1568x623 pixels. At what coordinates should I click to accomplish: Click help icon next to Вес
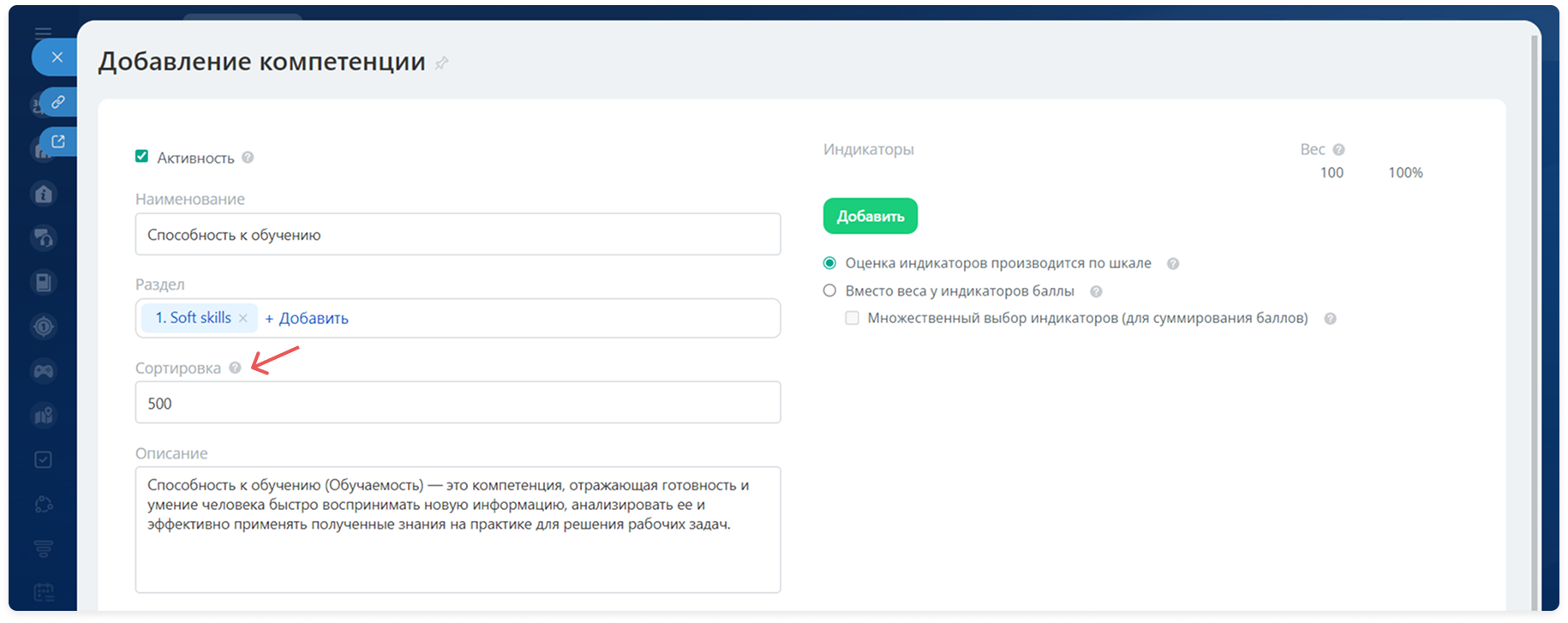pyautogui.click(x=1338, y=150)
